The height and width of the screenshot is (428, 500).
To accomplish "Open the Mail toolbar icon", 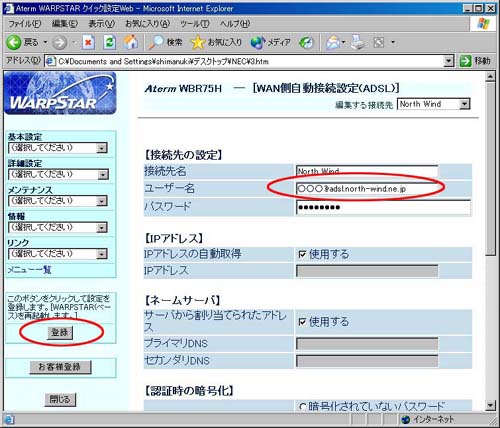I will [x=333, y=42].
